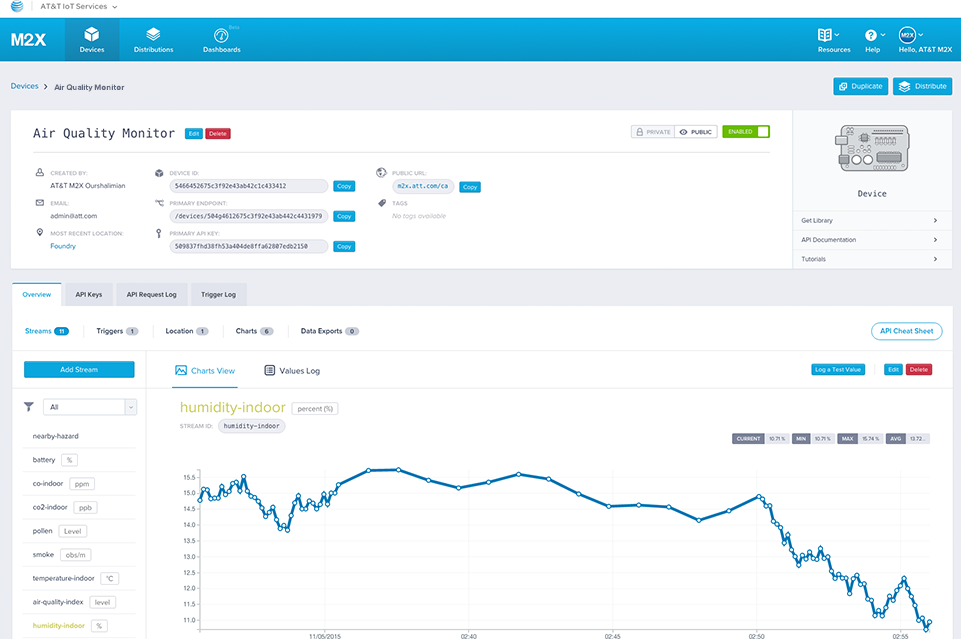The height and width of the screenshot is (639, 961).
Task: Click the location pin icon
Action: tap(40, 233)
